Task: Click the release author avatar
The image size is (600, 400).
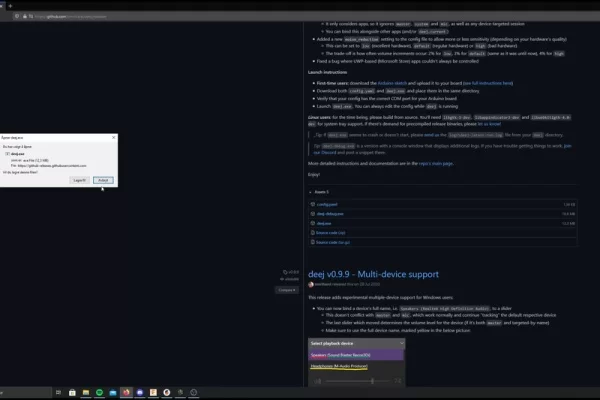Action: (311, 284)
